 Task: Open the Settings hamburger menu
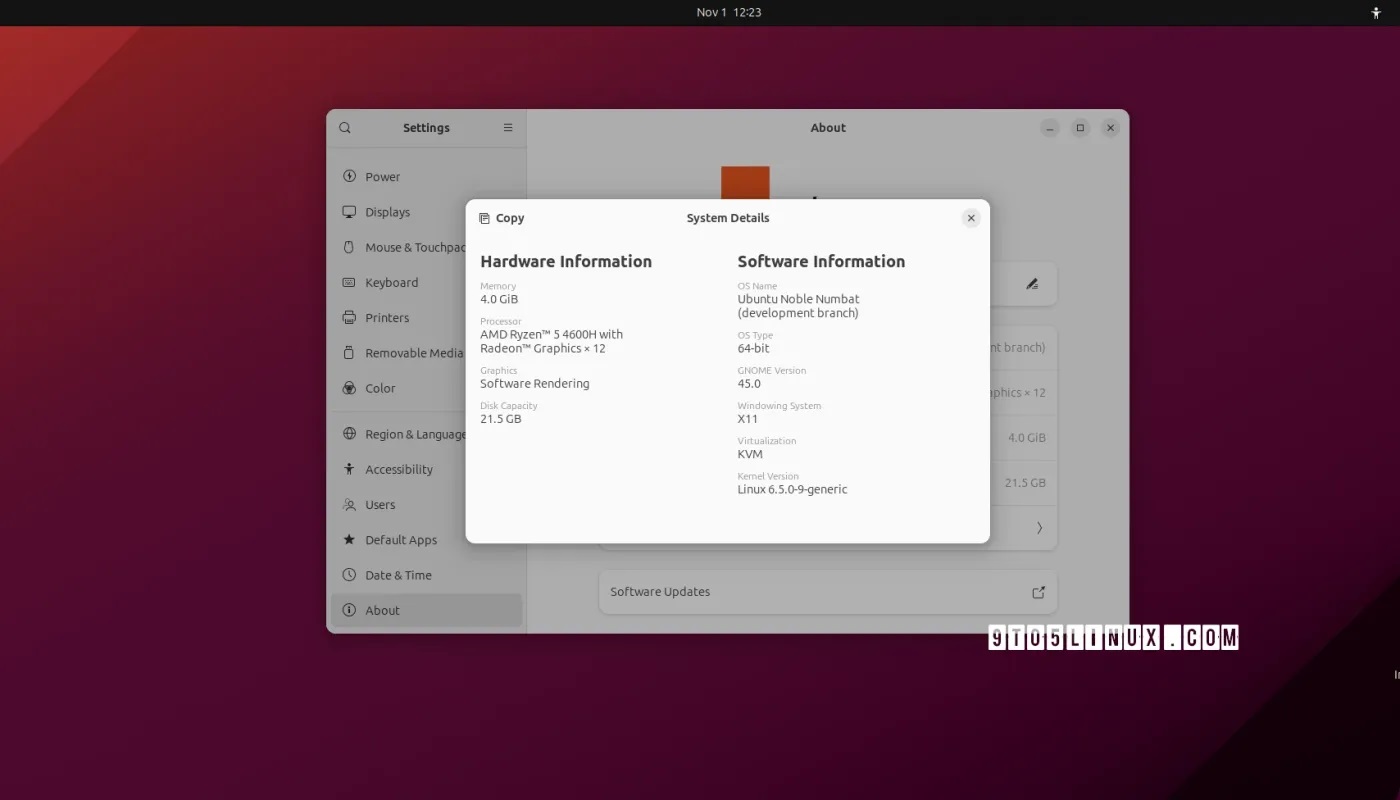(x=508, y=128)
